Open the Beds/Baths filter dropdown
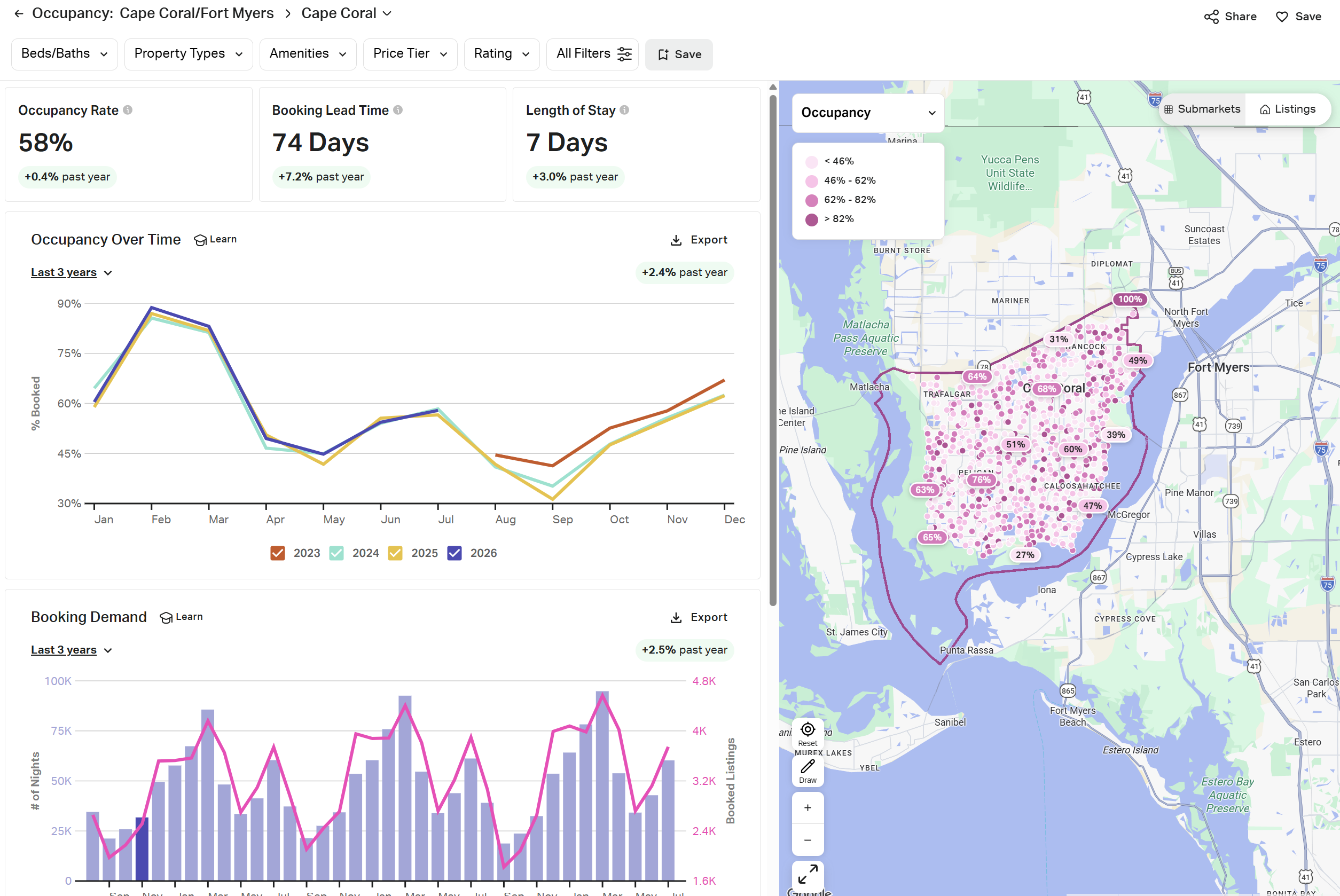Screen dimensions: 1340x896 (65, 54)
